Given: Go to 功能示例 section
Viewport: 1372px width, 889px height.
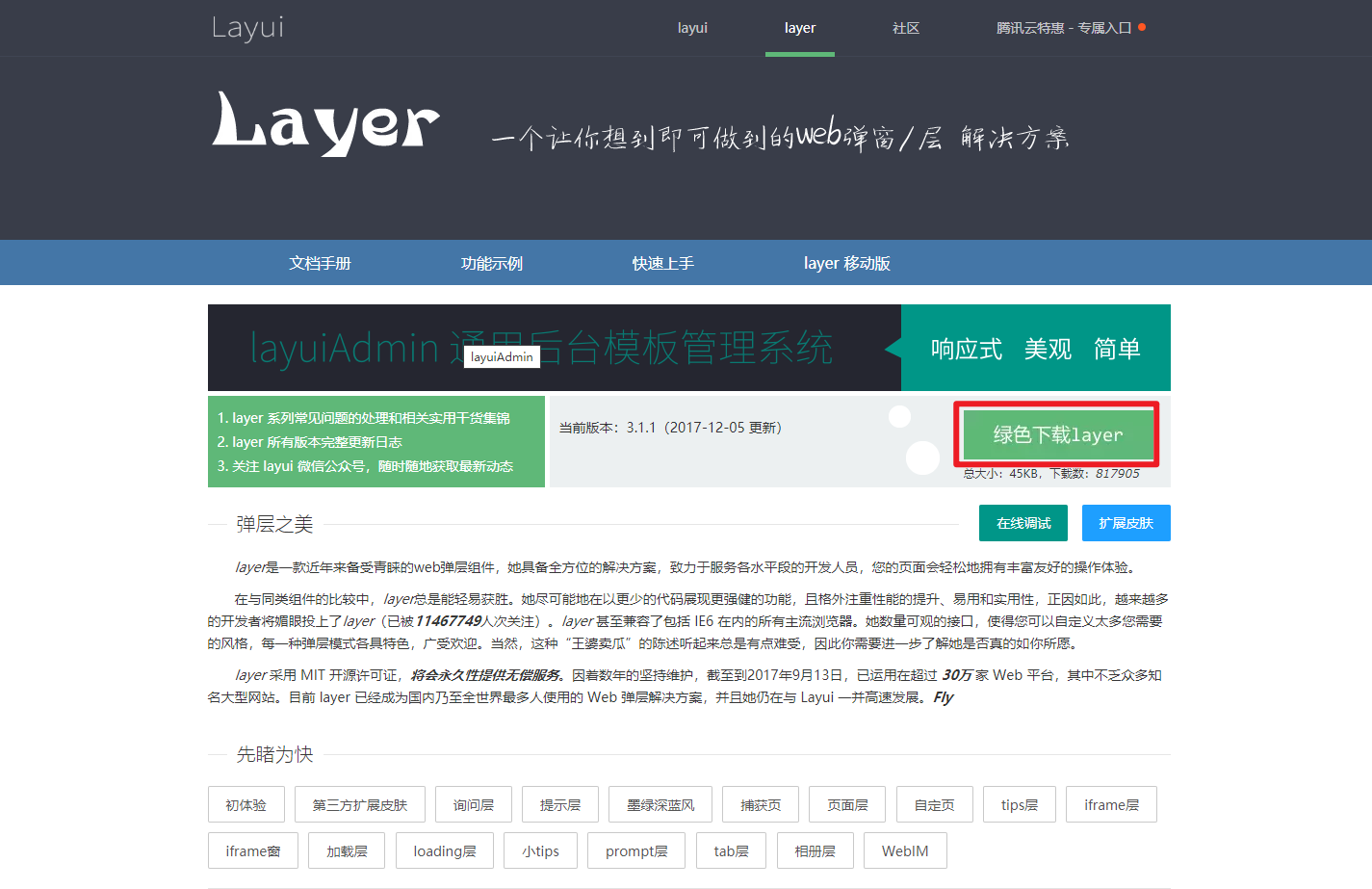Looking at the screenshot, I should [492, 263].
